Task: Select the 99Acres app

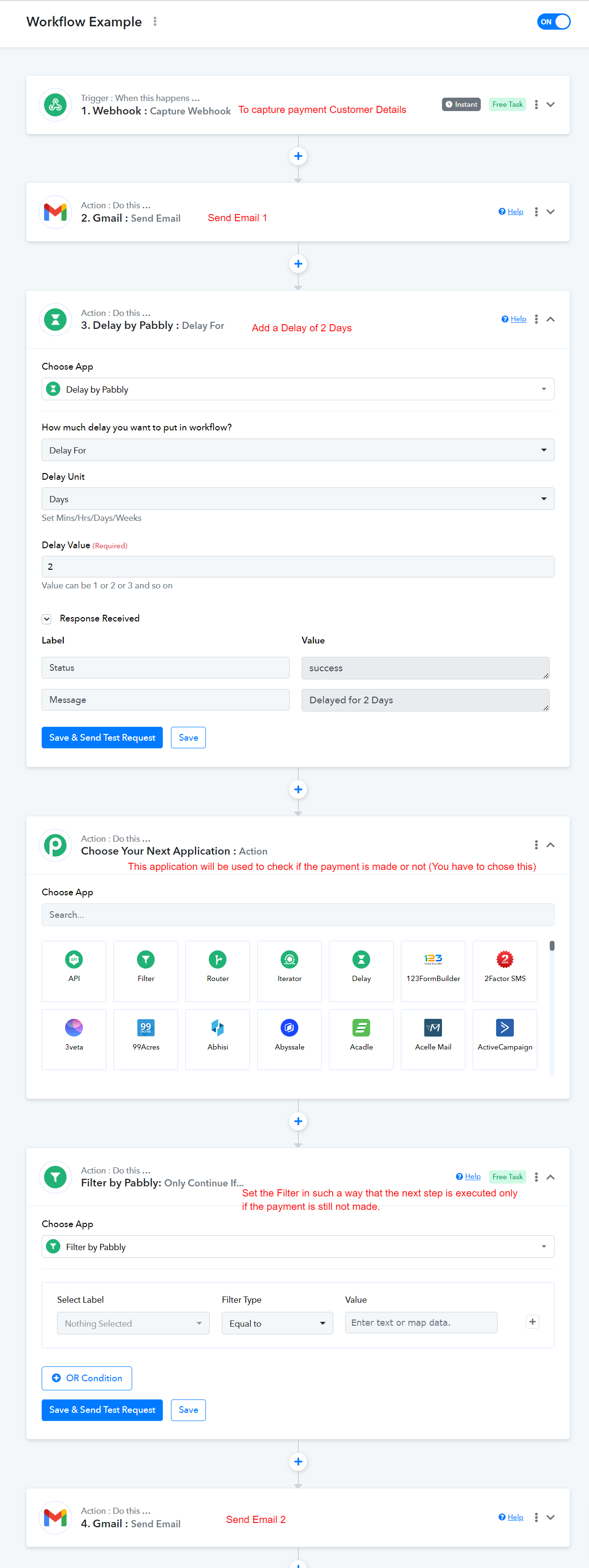Action: pyautogui.click(x=146, y=1039)
